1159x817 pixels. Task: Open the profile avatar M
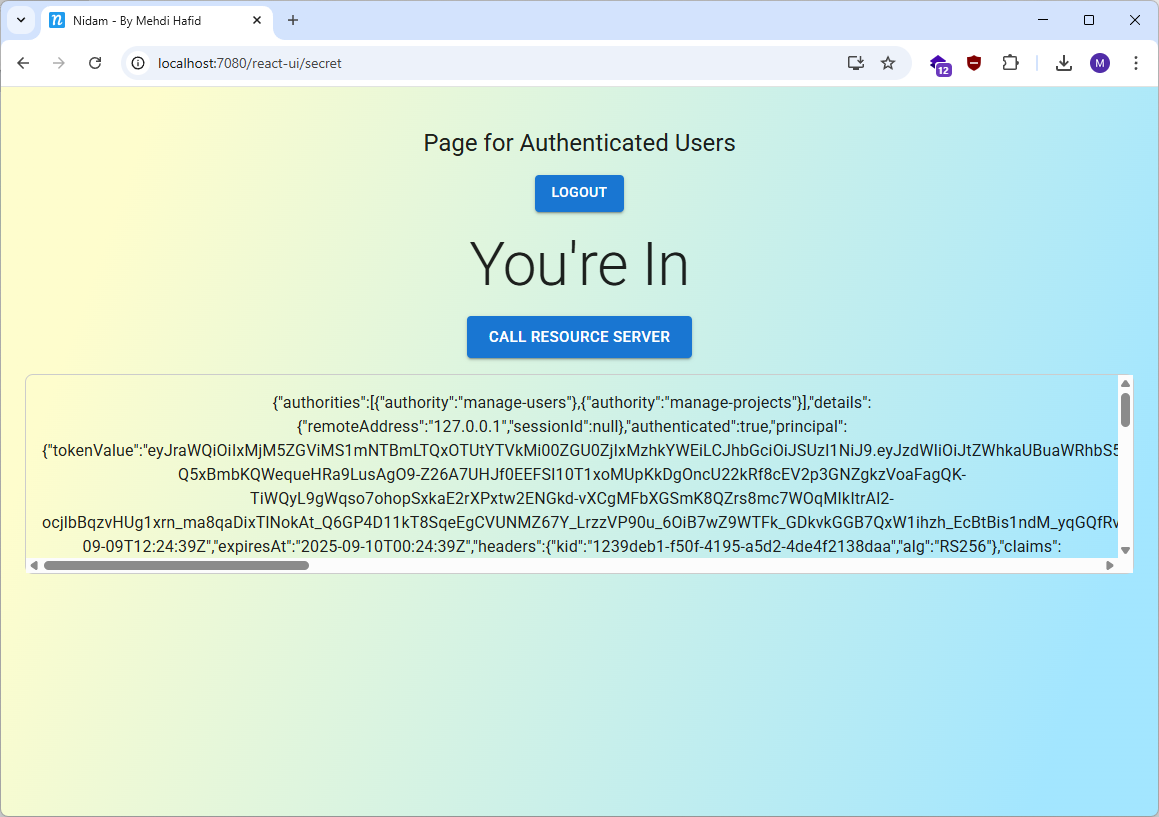point(1100,63)
